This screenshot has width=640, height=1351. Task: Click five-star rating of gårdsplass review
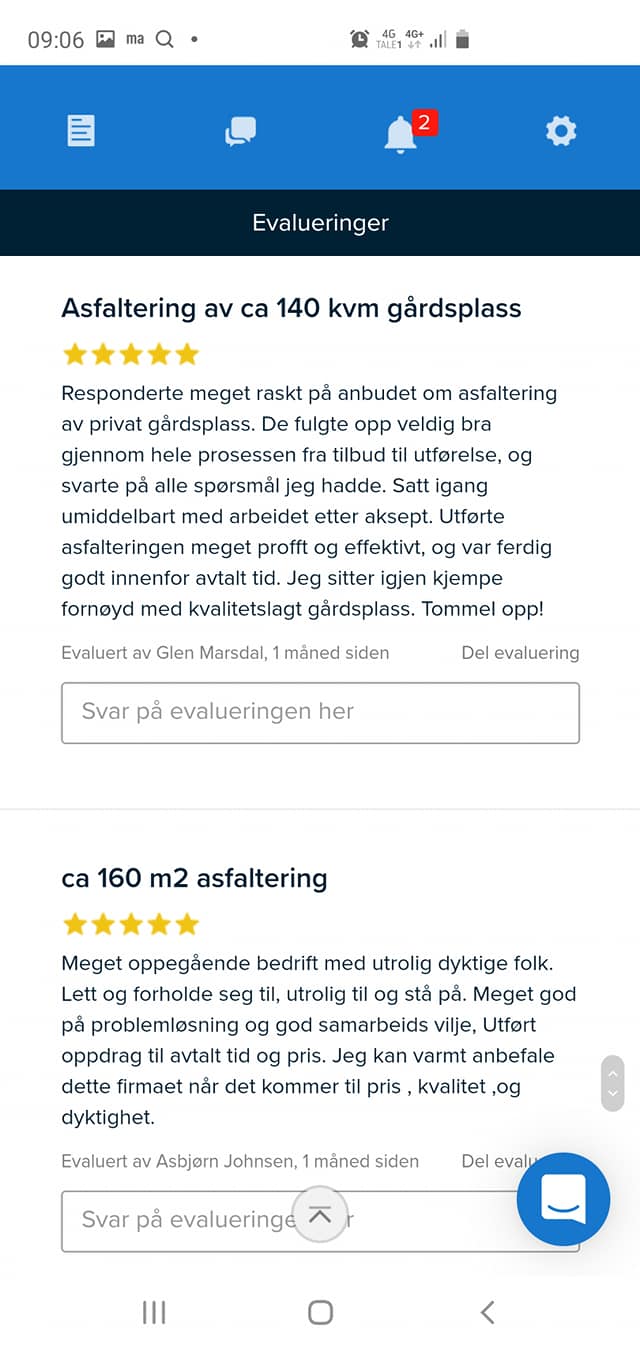point(130,354)
